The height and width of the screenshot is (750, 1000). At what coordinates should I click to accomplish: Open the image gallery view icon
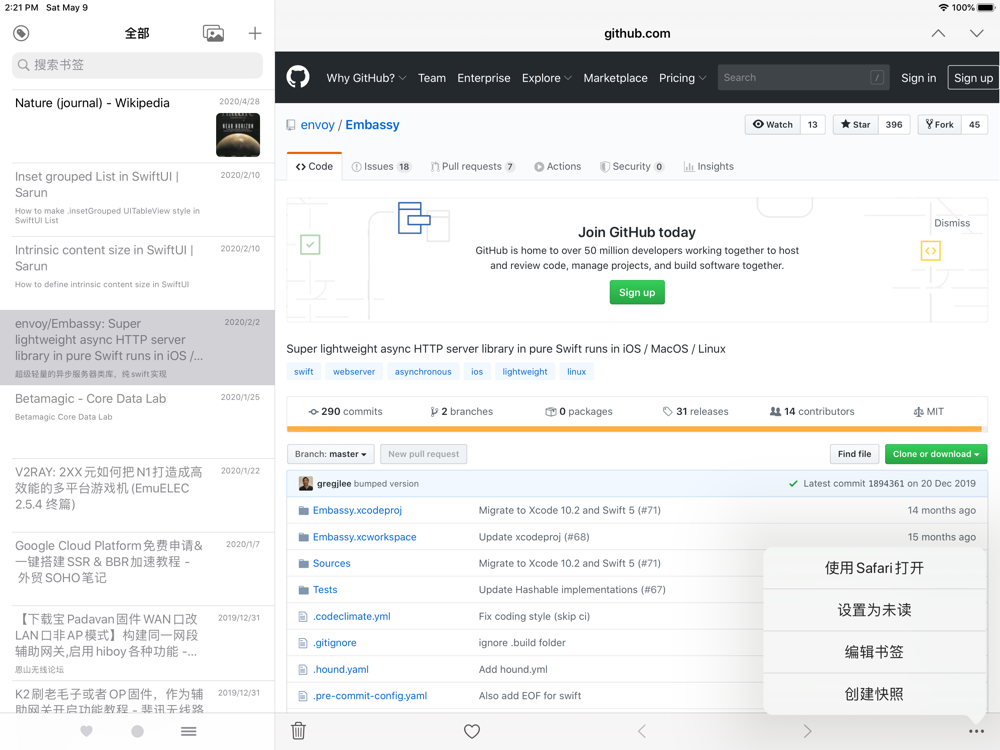[213, 33]
